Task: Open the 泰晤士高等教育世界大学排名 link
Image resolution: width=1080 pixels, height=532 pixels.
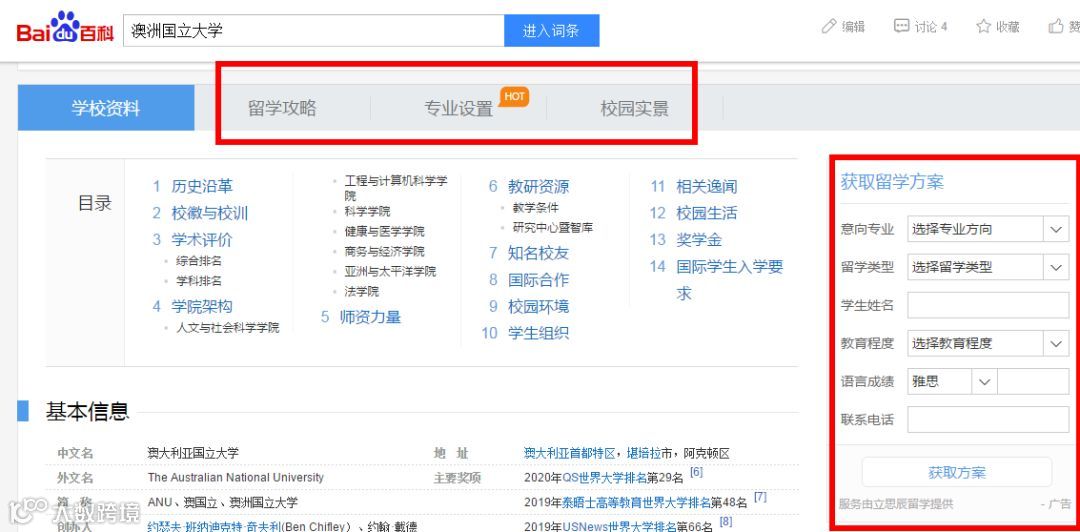Action: click(636, 502)
